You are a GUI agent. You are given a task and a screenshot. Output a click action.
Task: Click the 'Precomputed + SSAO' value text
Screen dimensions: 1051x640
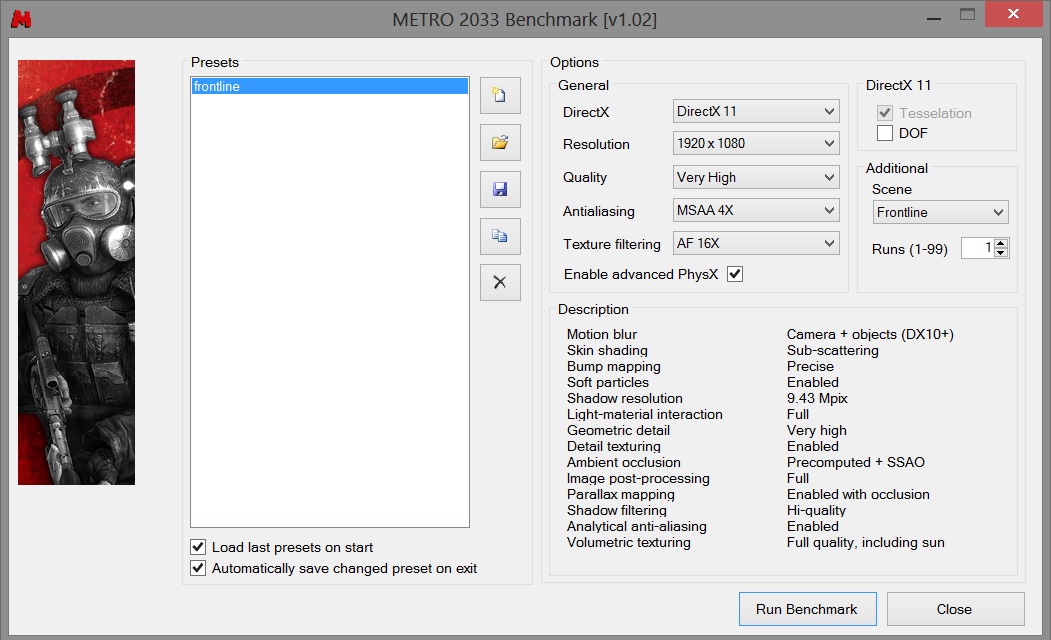pos(855,462)
